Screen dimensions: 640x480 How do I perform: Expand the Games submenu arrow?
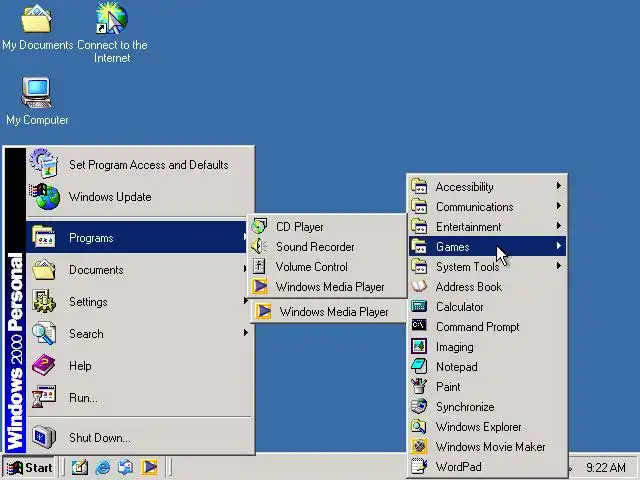coord(559,246)
